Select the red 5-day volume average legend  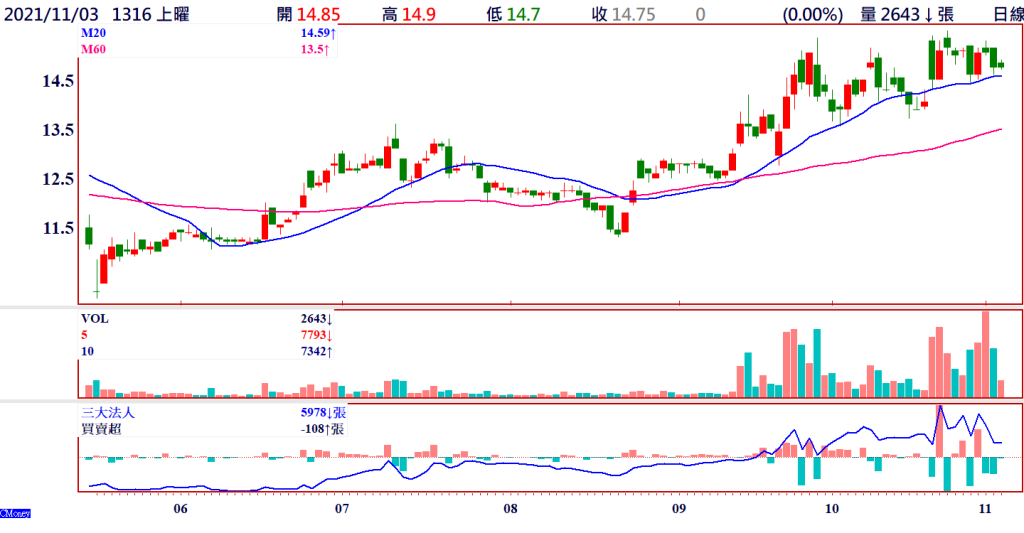(83, 335)
